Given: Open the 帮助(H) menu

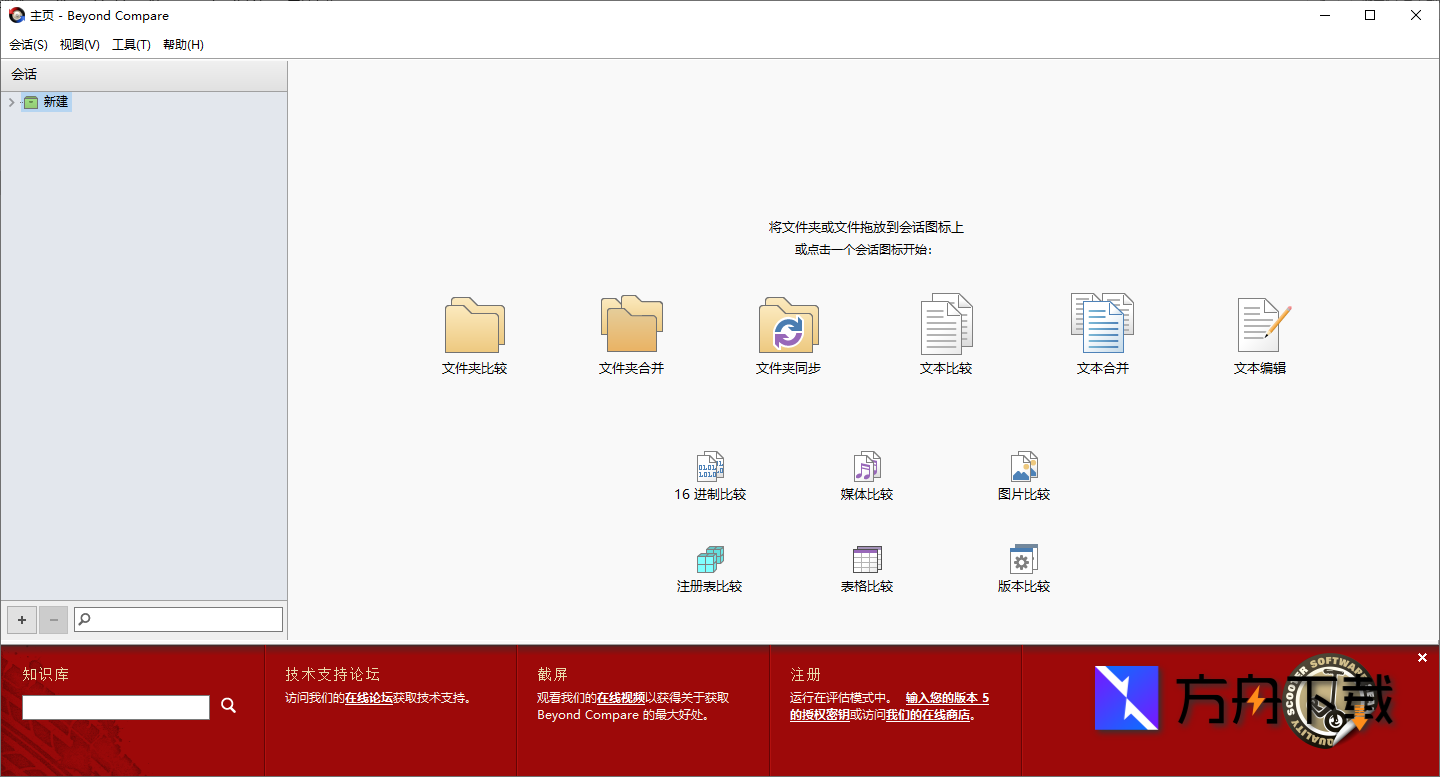Looking at the screenshot, I should point(183,44).
